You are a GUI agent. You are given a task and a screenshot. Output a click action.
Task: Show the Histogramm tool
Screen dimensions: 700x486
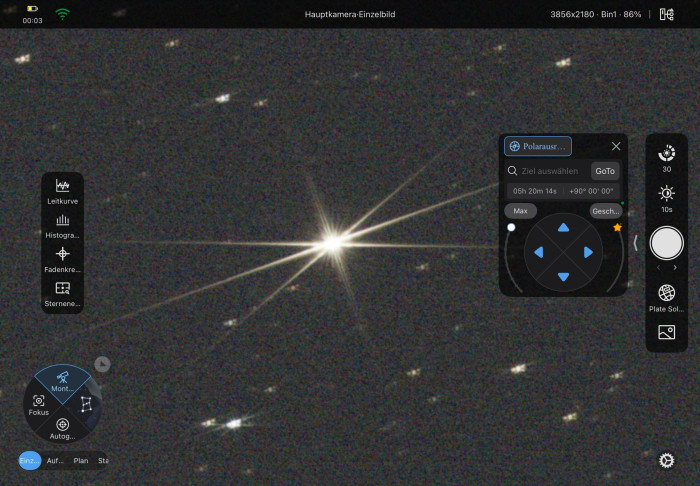62,226
